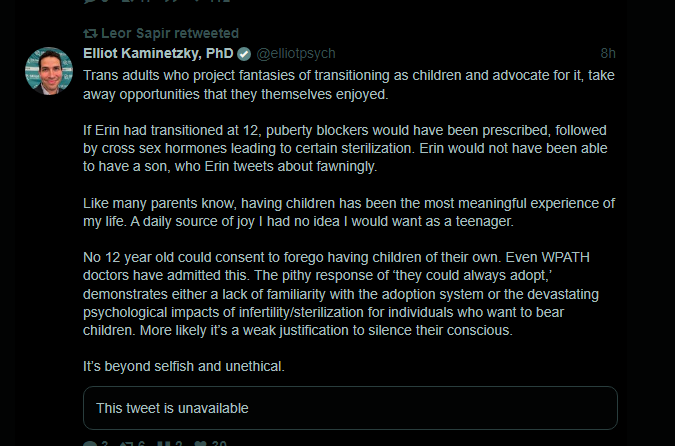Click the retweet count under the tweet
The height and width of the screenshot is (446, 675).
[143, 442]
